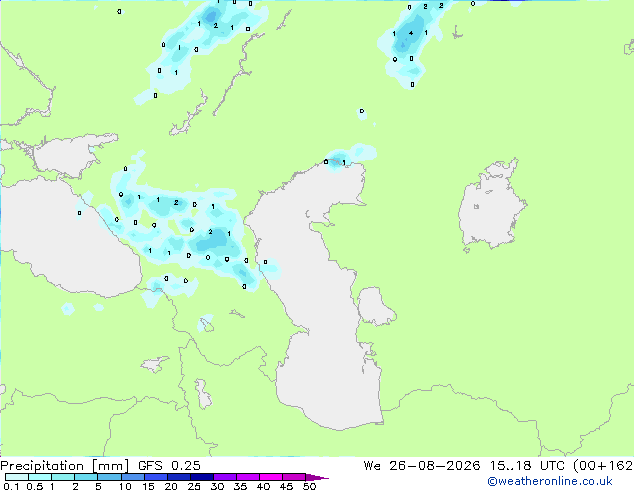Pick the 0.5–1 mm legend swatch
The width and height of the screenshot is (634, 490).
(x=40, y=477)
